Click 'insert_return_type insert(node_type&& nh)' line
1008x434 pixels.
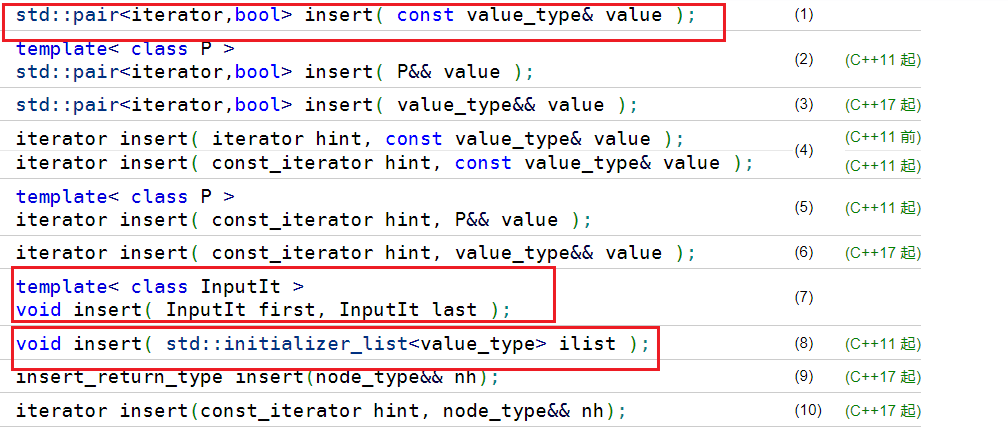pyautogui.click(x=257, y=377)
